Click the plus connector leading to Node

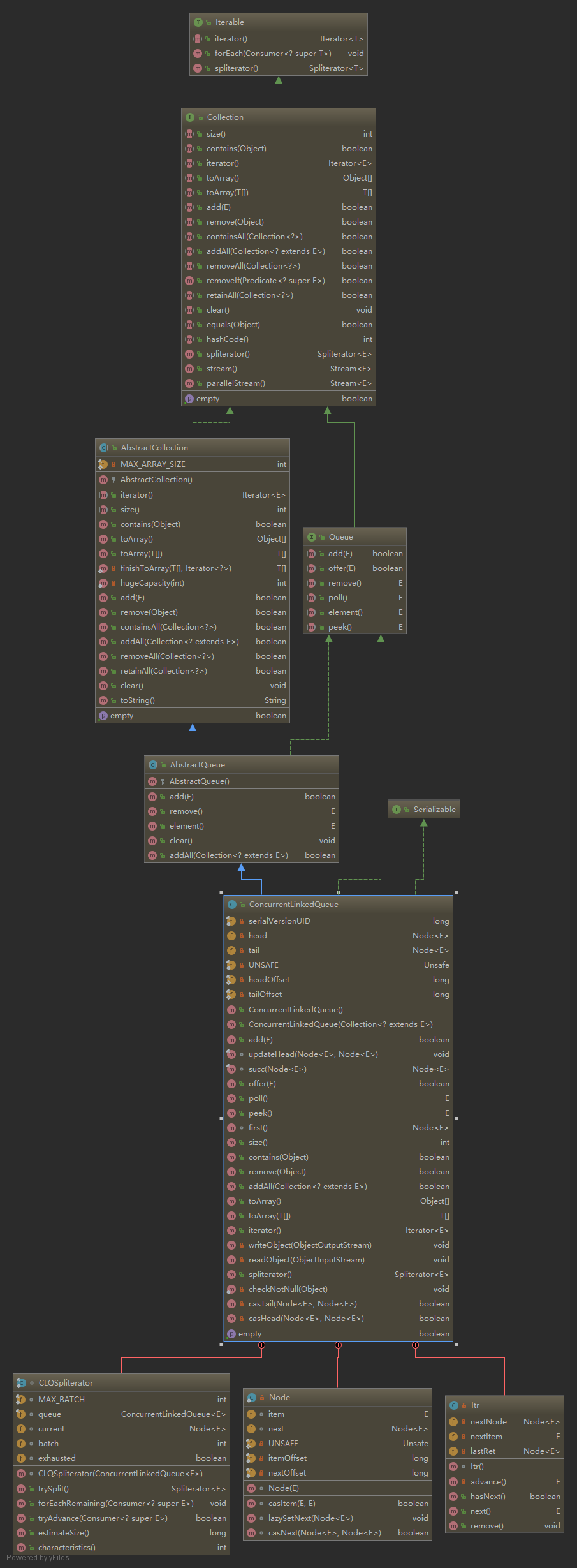(338, 1345)
